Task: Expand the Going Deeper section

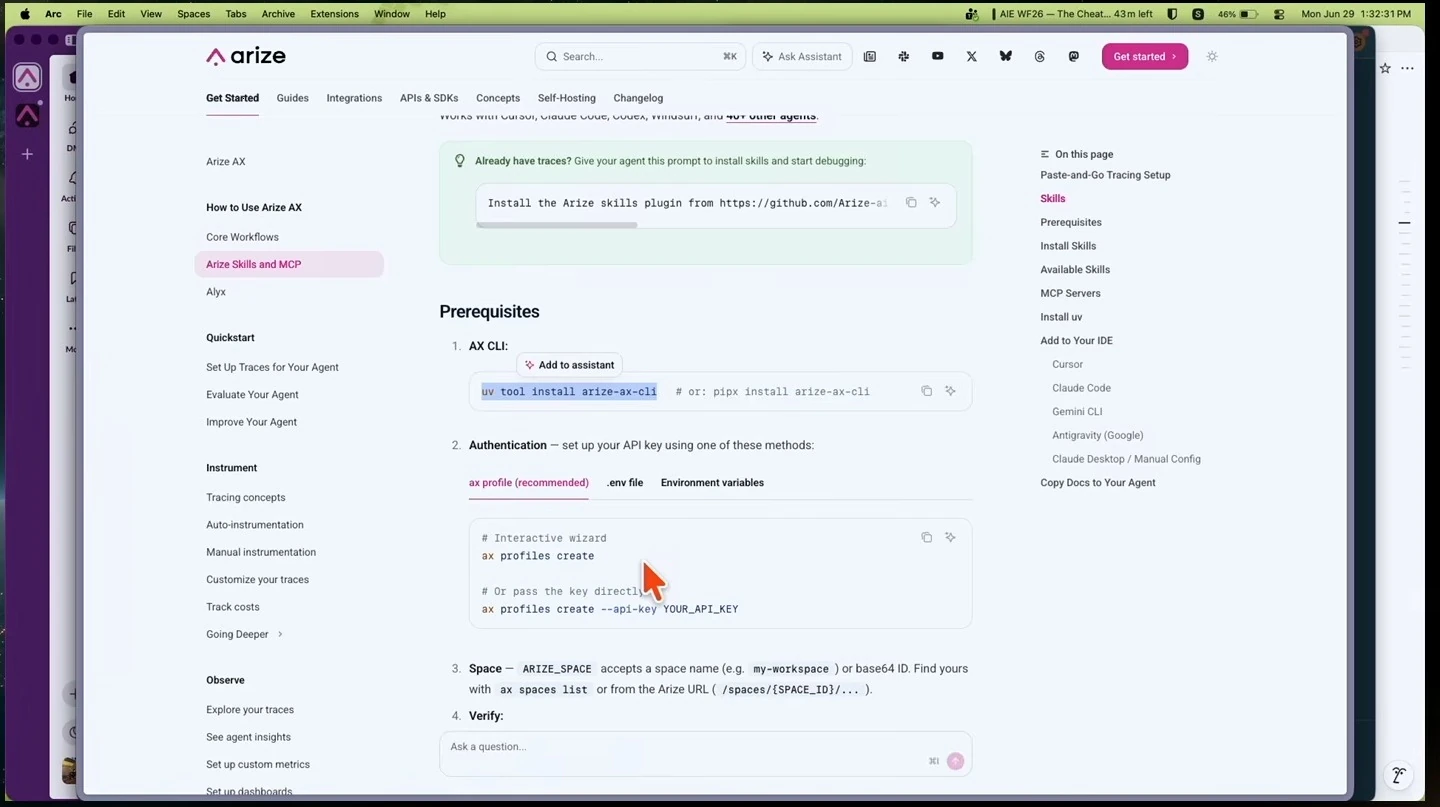Action: click(x=245, y=634)
